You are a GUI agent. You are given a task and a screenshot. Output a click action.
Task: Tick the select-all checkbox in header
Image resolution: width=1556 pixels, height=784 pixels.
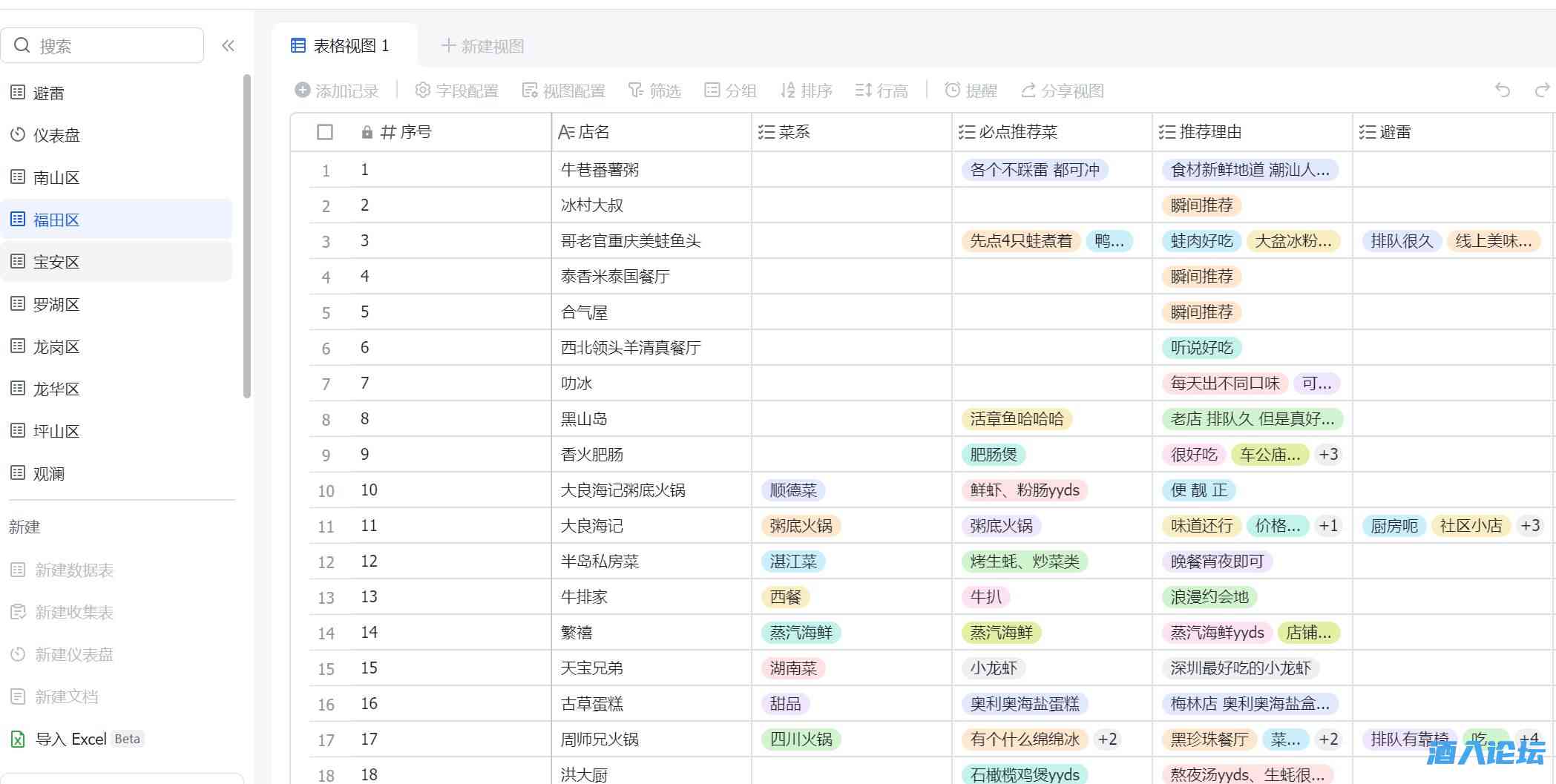click(x=325, y=132)
